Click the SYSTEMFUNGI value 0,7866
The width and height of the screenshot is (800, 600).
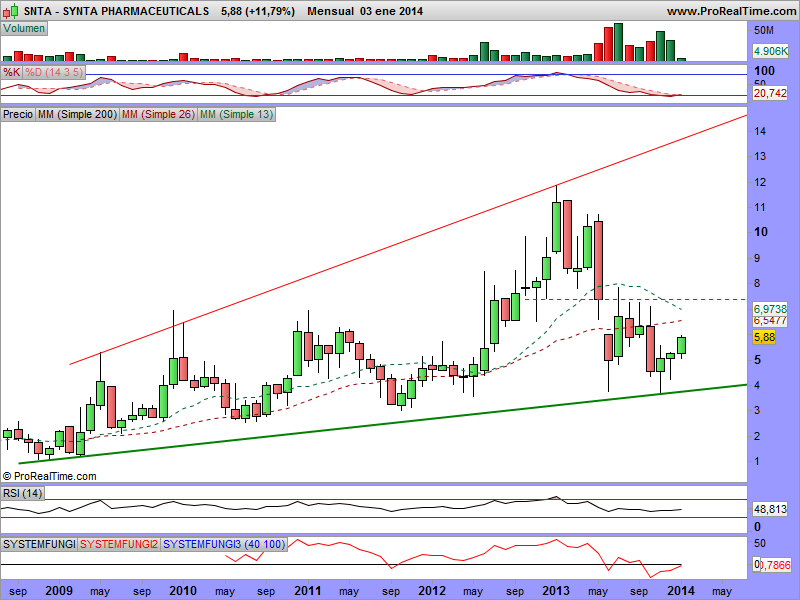776,565
